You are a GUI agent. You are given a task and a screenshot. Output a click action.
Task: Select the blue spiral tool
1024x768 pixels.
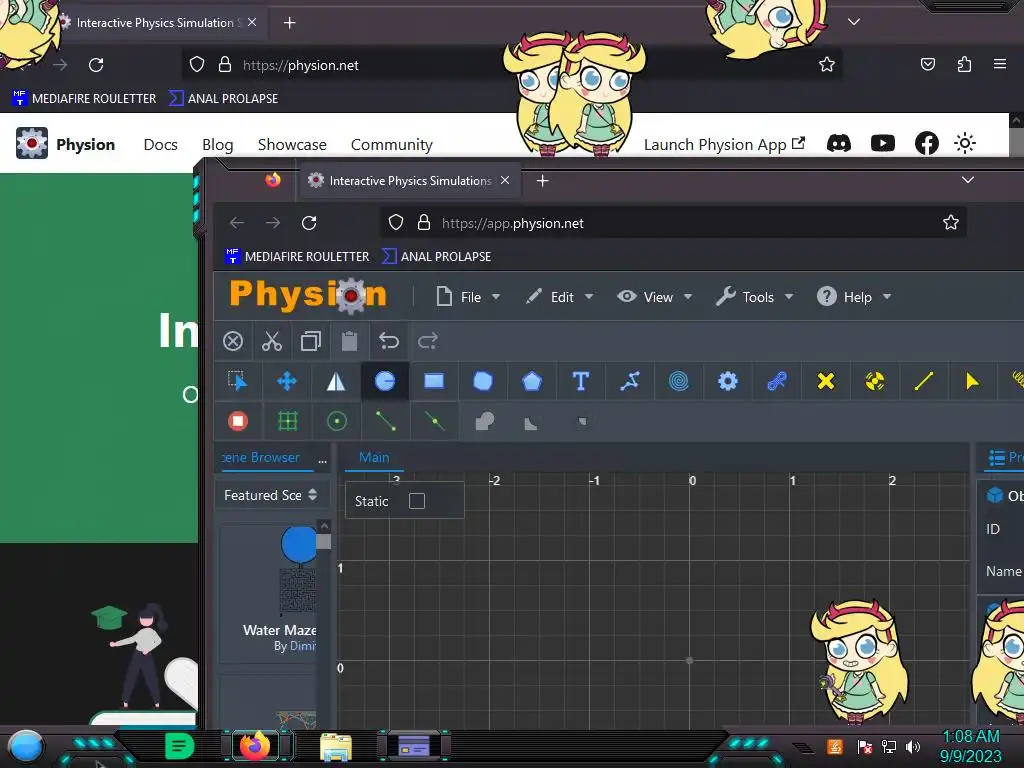coord(679,381)
